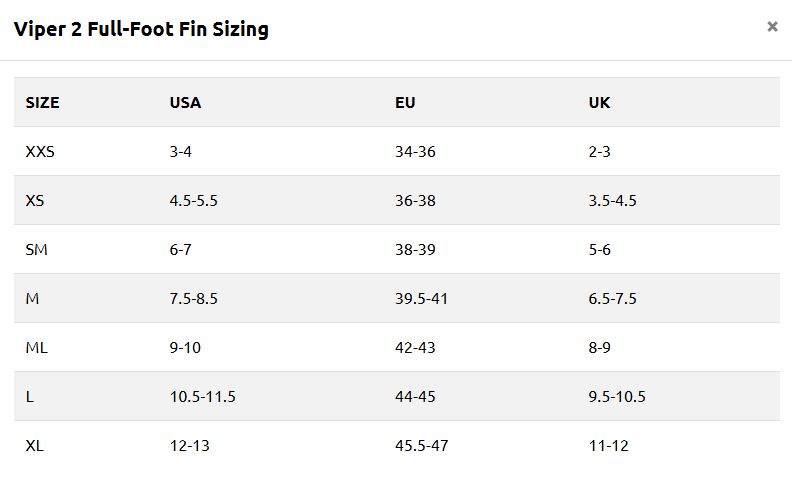Click the EU 34-36 cell
Image resolution: width=792 pixels, height=498 pixels.
415,152
